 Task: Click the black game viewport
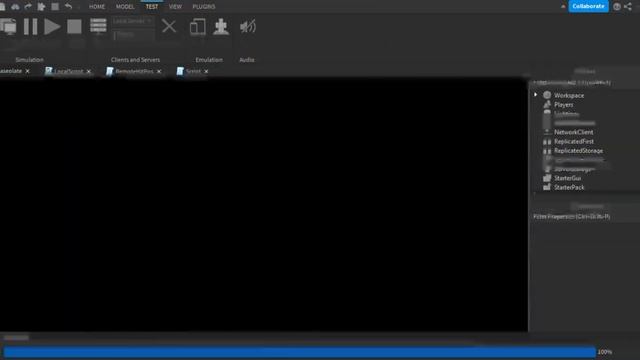[x=264, y=204]
